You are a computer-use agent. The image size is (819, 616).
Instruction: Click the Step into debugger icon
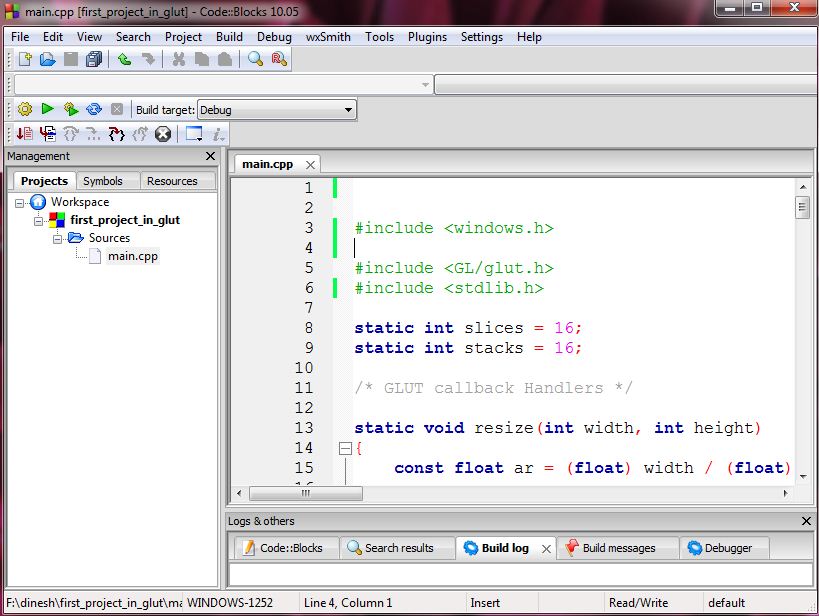[116, 134]
